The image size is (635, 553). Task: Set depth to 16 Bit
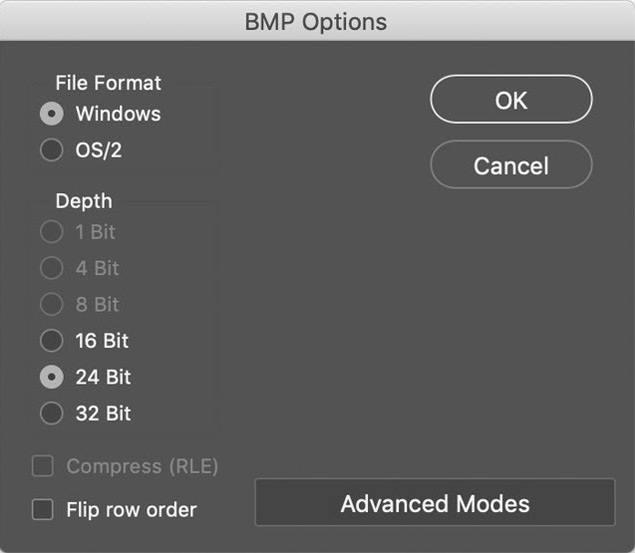pos(51,341)
